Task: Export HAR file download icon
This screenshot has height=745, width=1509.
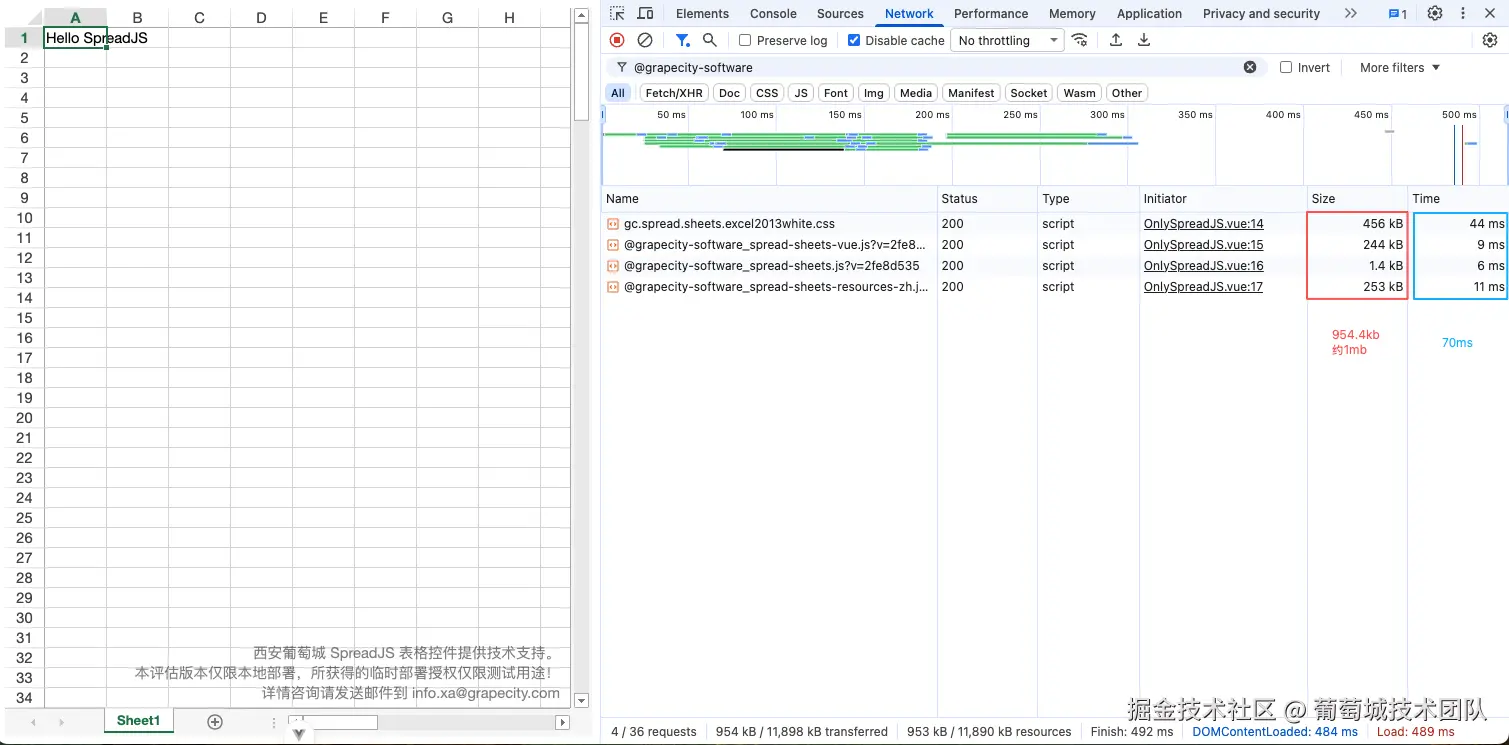Action: 1144,40
